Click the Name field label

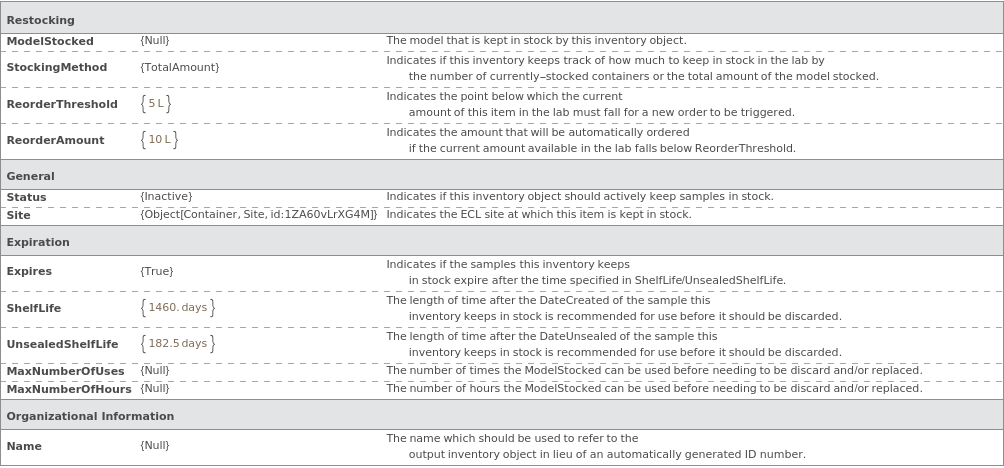(24, 446)
